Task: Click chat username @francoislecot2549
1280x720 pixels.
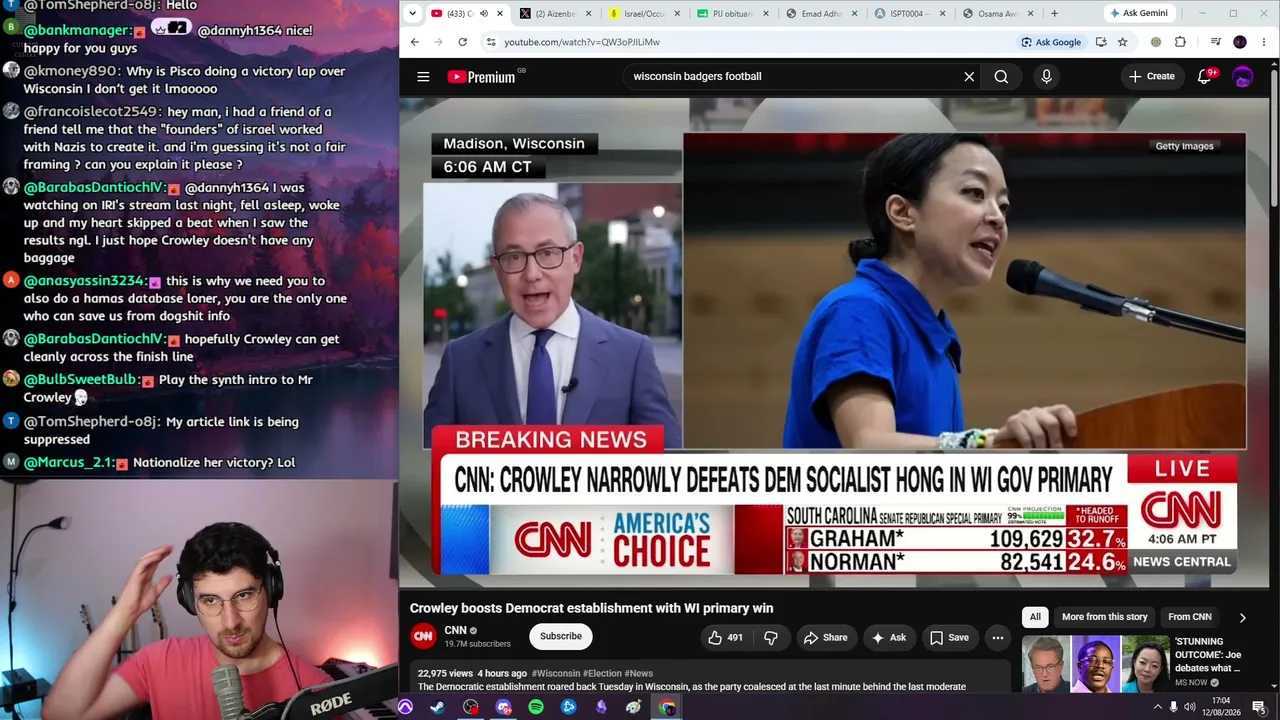Action: point(93,111)
